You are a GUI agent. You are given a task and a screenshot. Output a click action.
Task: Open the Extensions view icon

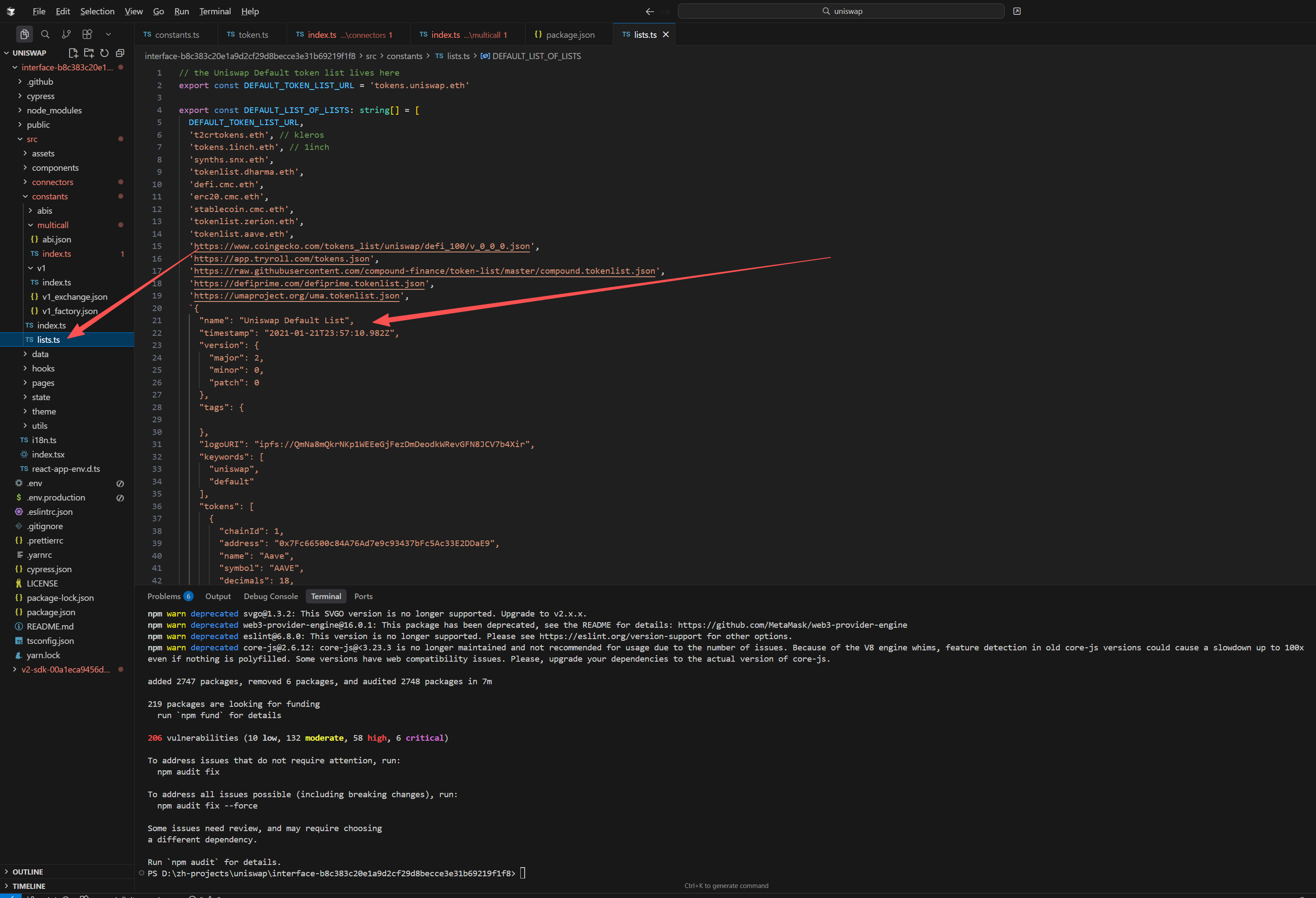click(x=87, y=35)
